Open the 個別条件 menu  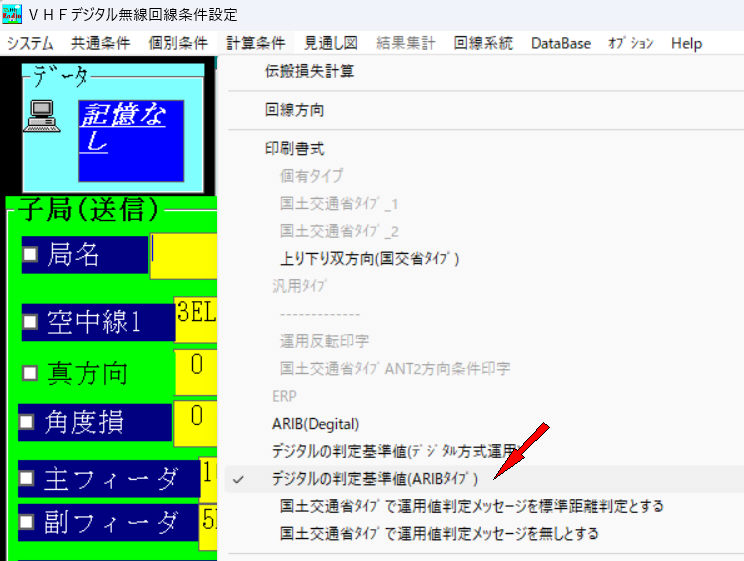coord(177,43)
